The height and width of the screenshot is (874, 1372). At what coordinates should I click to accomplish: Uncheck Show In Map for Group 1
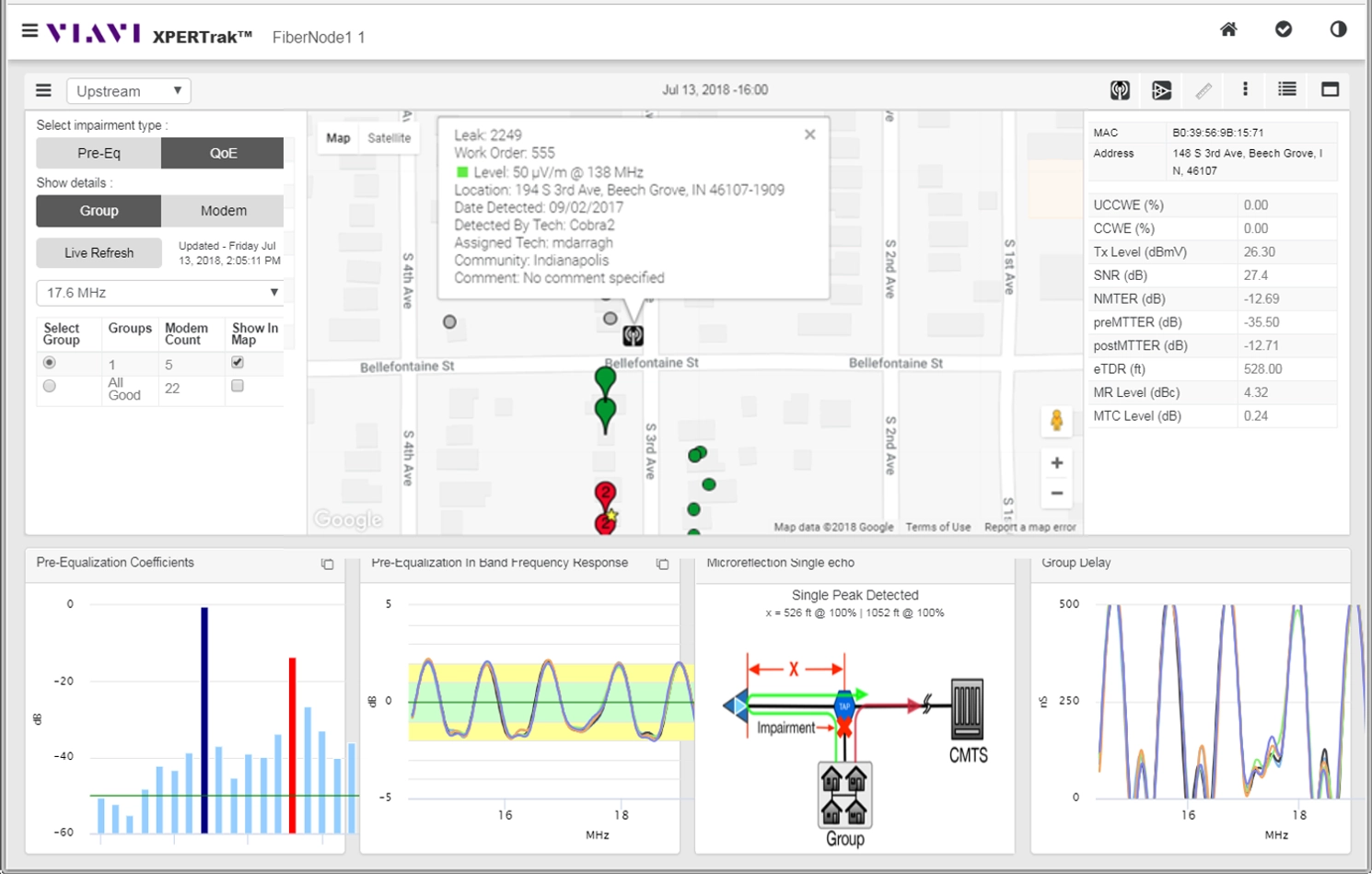coord(238,363)
